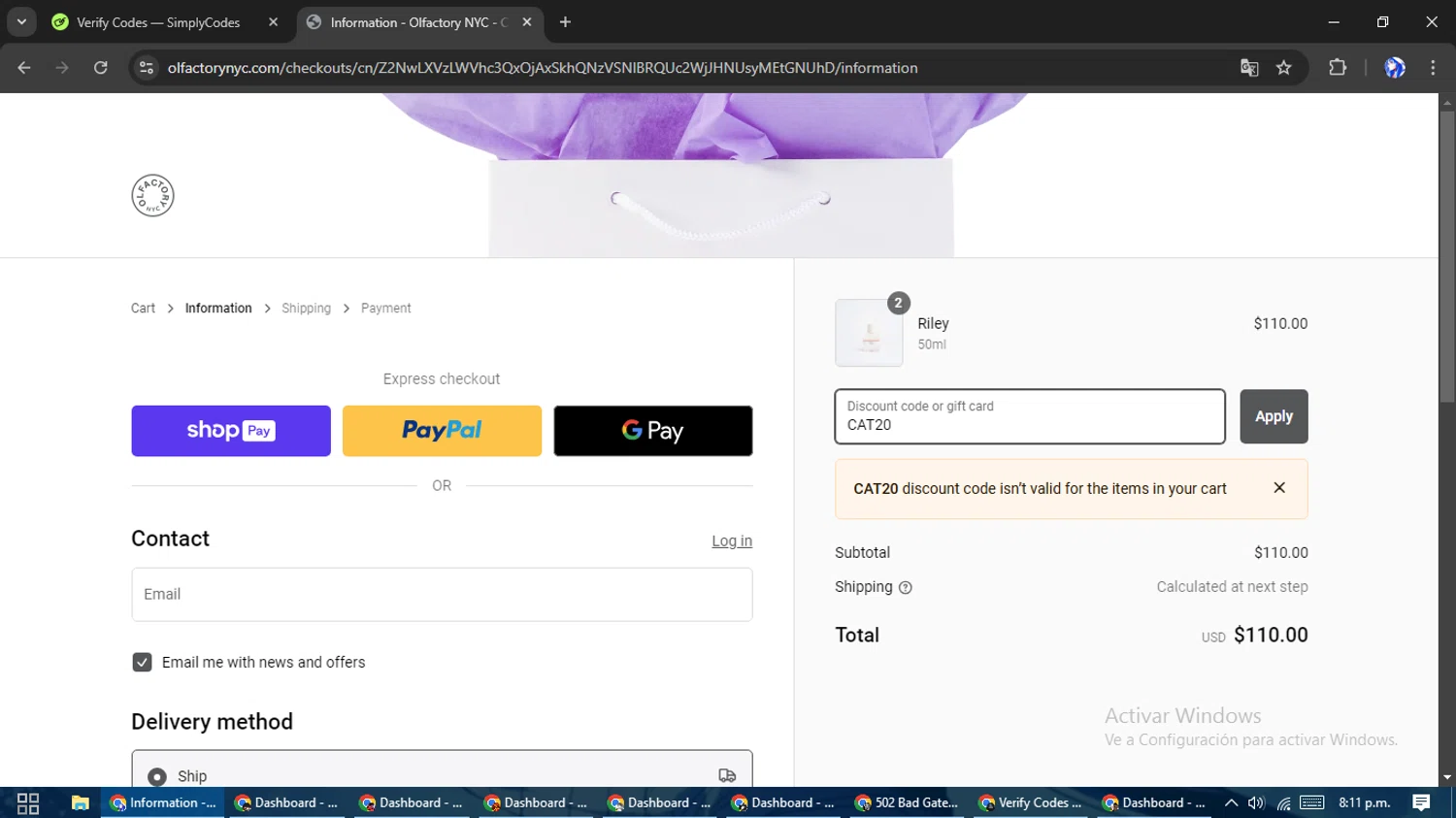This screenshot has width=1456, height=818.
Task: Expand the tab search dropdown
Action: pyautogui.click(x=21, y=22)
